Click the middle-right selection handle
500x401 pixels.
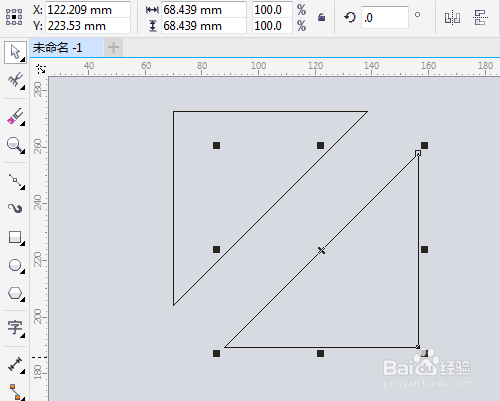click(x=424, y=249)
